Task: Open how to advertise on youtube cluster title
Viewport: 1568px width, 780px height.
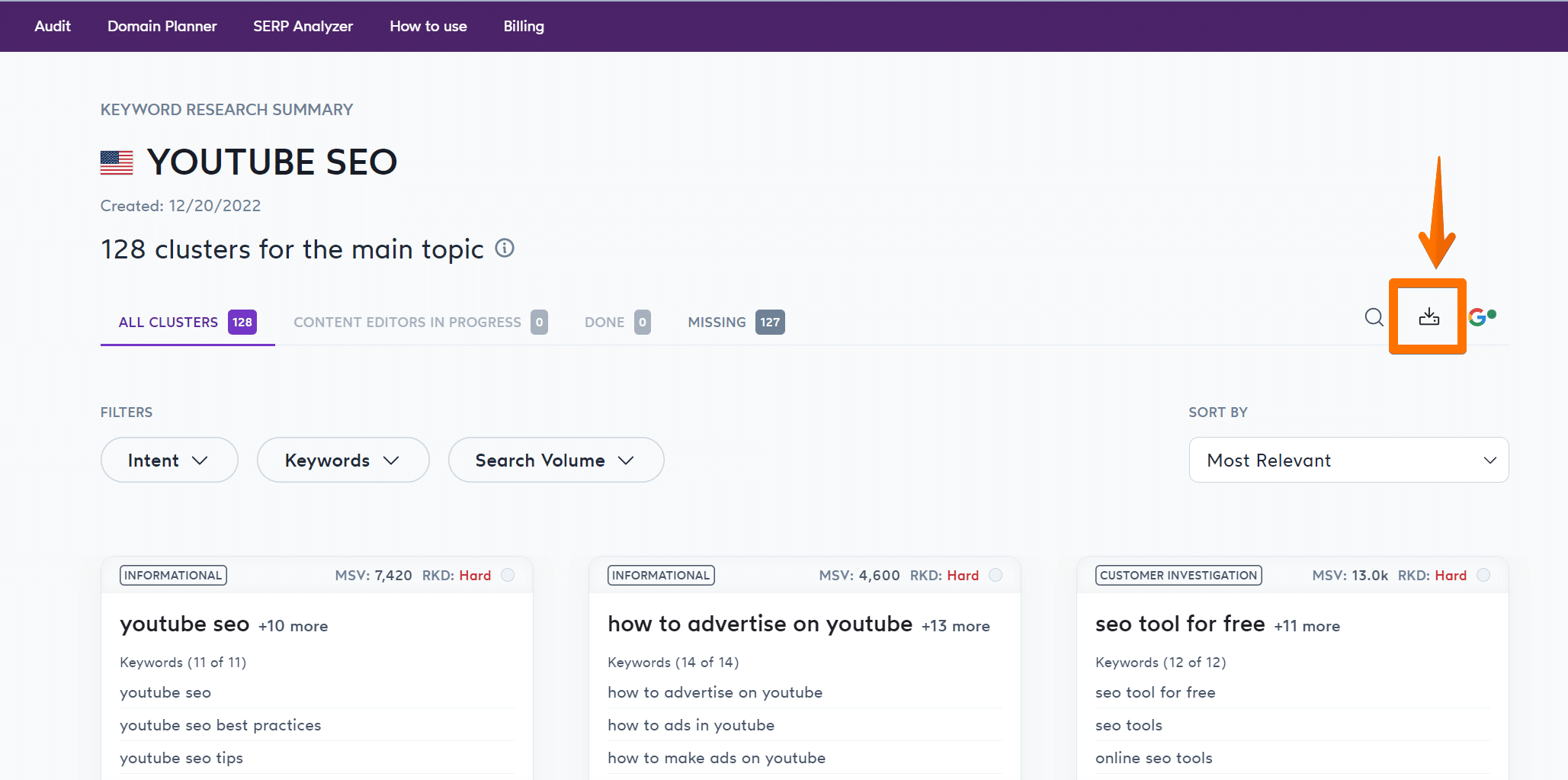Action: 760,624
